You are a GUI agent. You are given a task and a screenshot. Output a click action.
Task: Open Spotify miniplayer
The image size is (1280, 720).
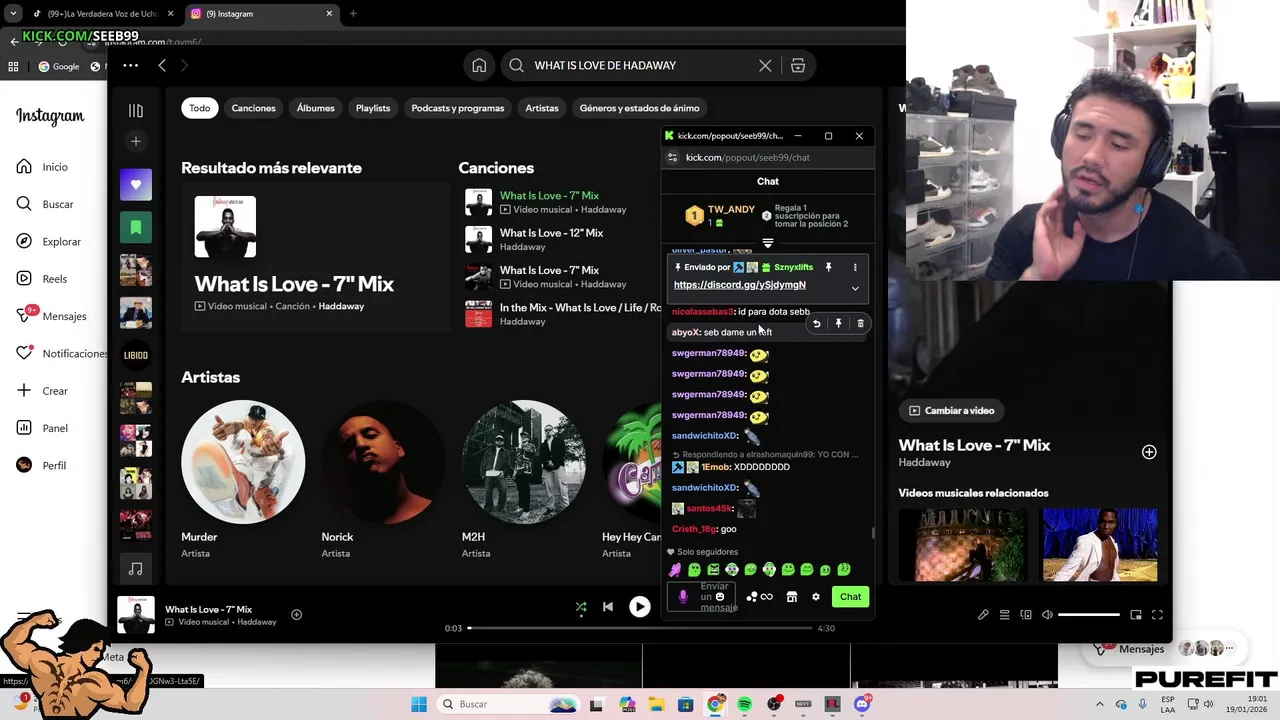click(x=1136, y=615)
